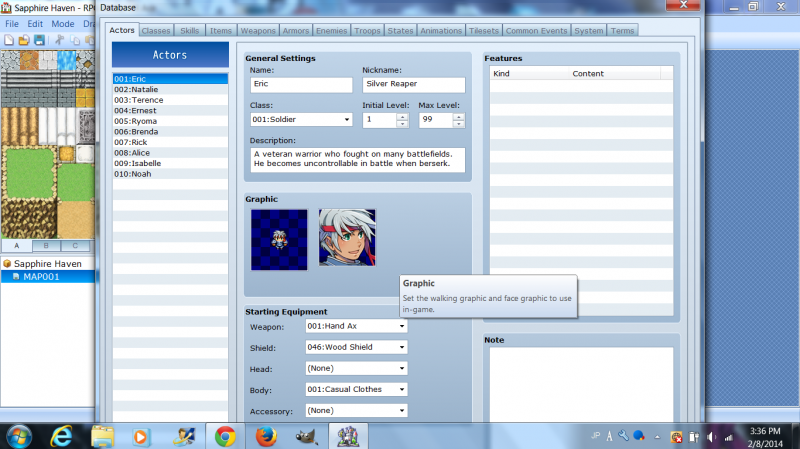Open the Class dropdown showing 001:Soldier
Screen dimensions: 800x449
[x=301, y=119]
